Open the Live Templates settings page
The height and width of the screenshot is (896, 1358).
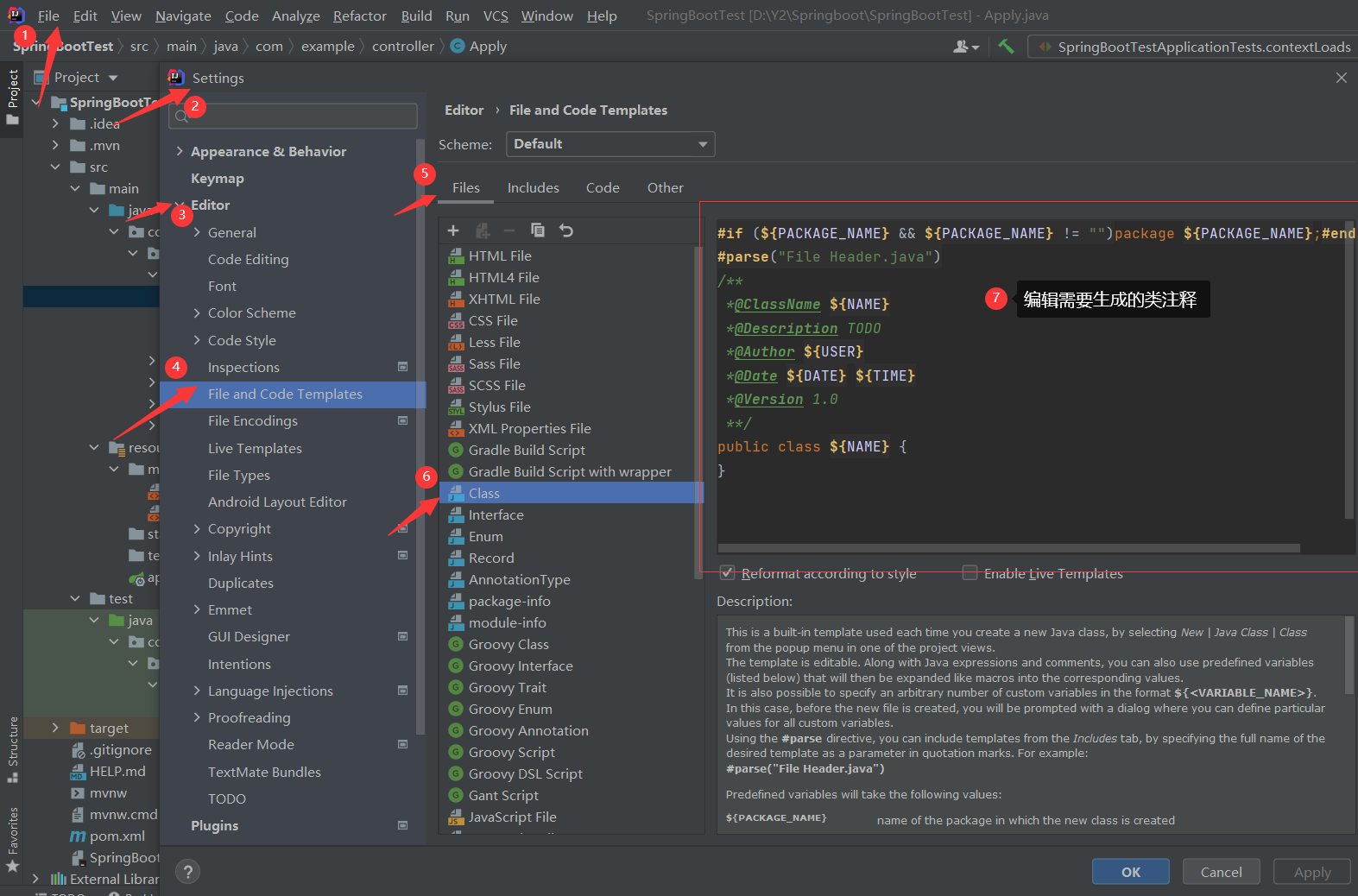255,448
